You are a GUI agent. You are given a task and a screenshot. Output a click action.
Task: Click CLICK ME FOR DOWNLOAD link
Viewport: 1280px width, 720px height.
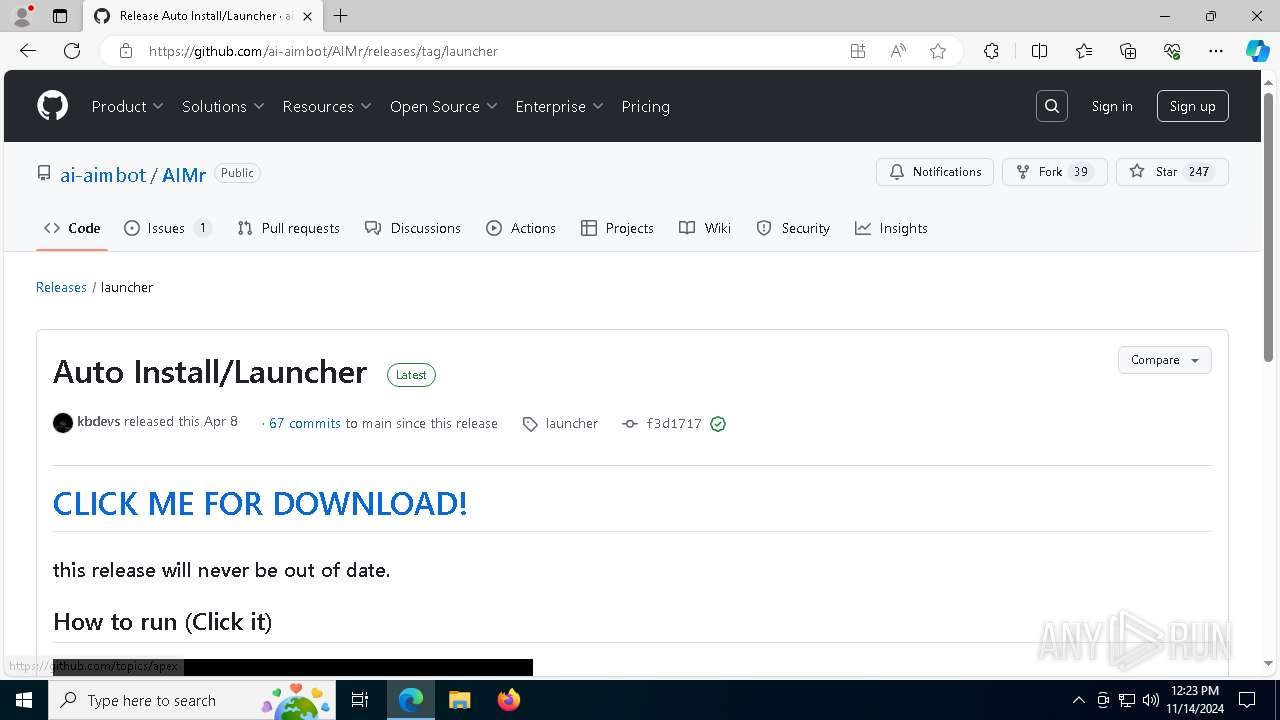point(260,503)
